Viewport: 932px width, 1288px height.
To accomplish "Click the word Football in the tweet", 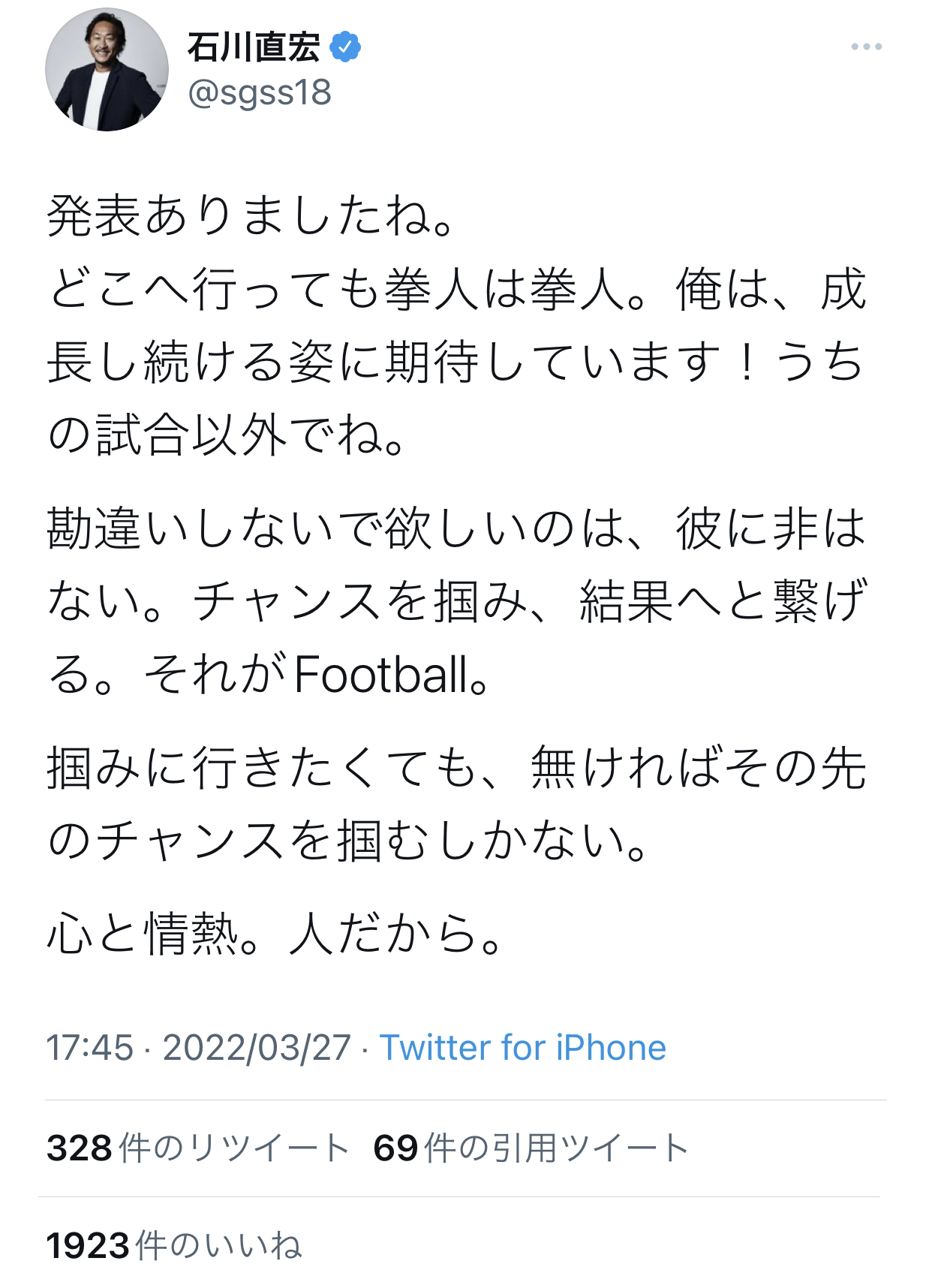I will click(381, 674).
